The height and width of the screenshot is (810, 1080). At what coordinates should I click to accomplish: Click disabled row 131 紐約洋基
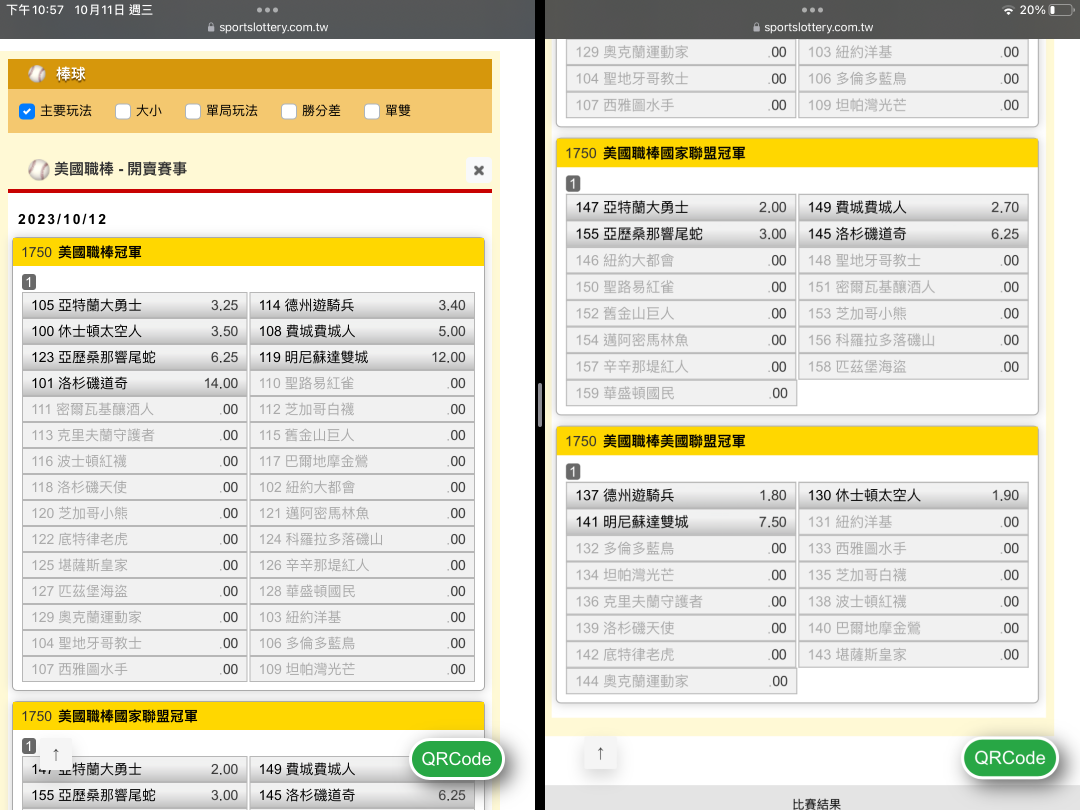[x=913, y=522]
